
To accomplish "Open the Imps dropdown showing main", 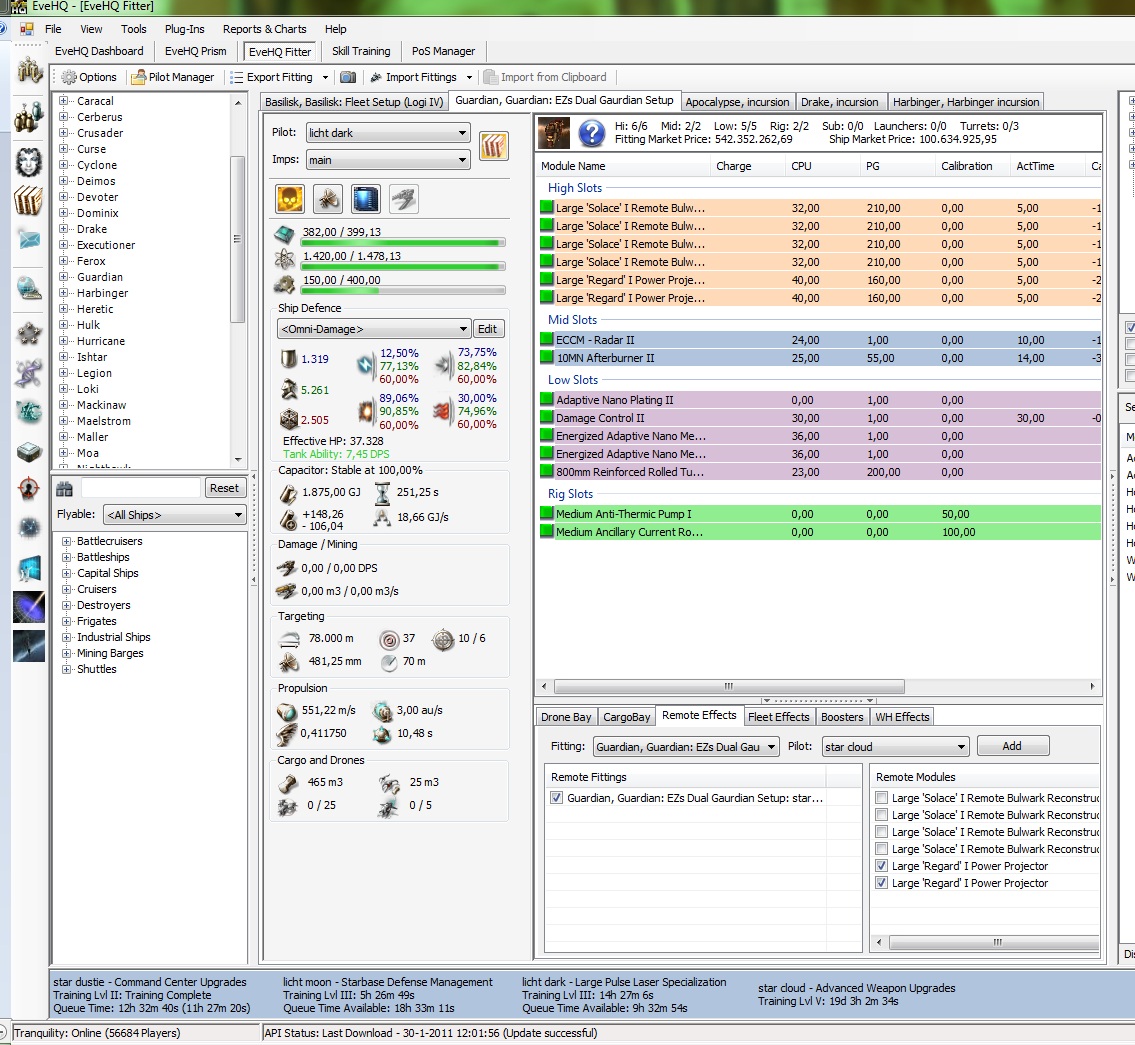I will tap(388, 160).
